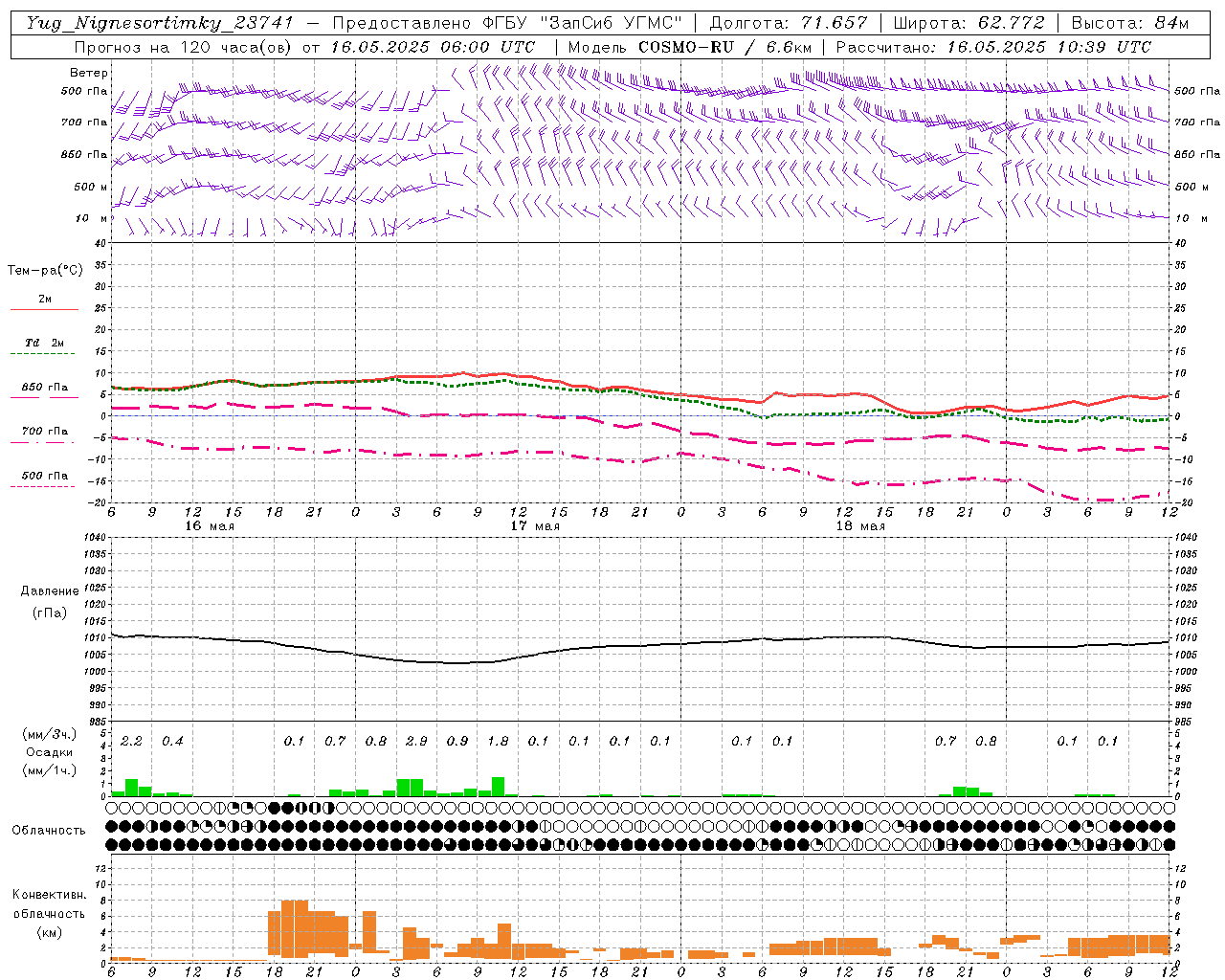Select the Осадки precipitation label
The width and height of the screenshot is (1225, 980).
click(x=49, y=753)
